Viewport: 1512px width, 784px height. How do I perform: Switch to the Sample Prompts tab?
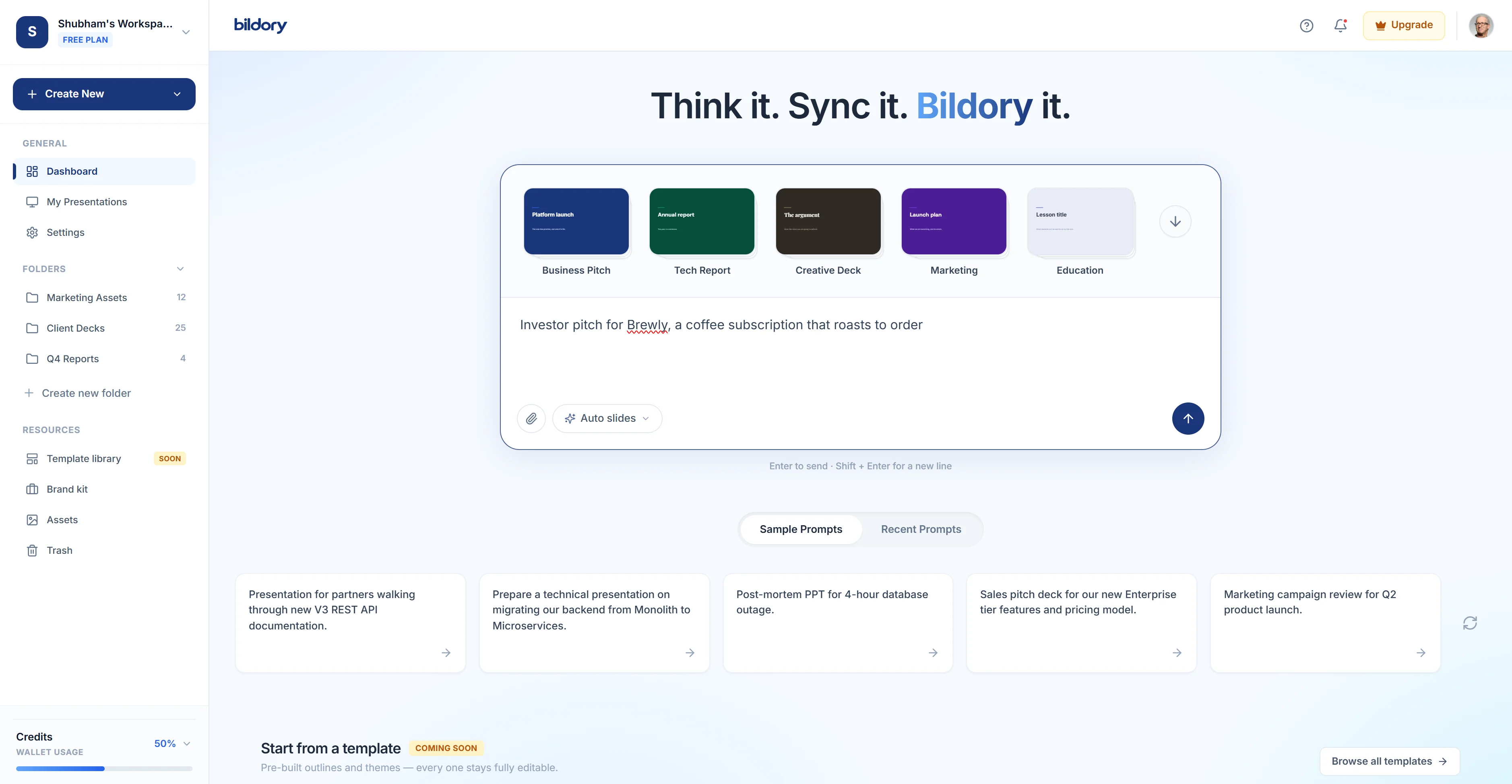pos(801,529)
